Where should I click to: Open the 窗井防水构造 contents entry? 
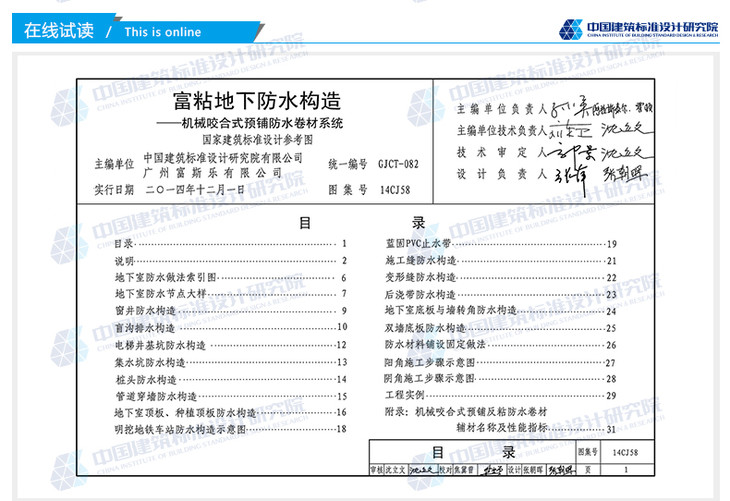[145, 311]
